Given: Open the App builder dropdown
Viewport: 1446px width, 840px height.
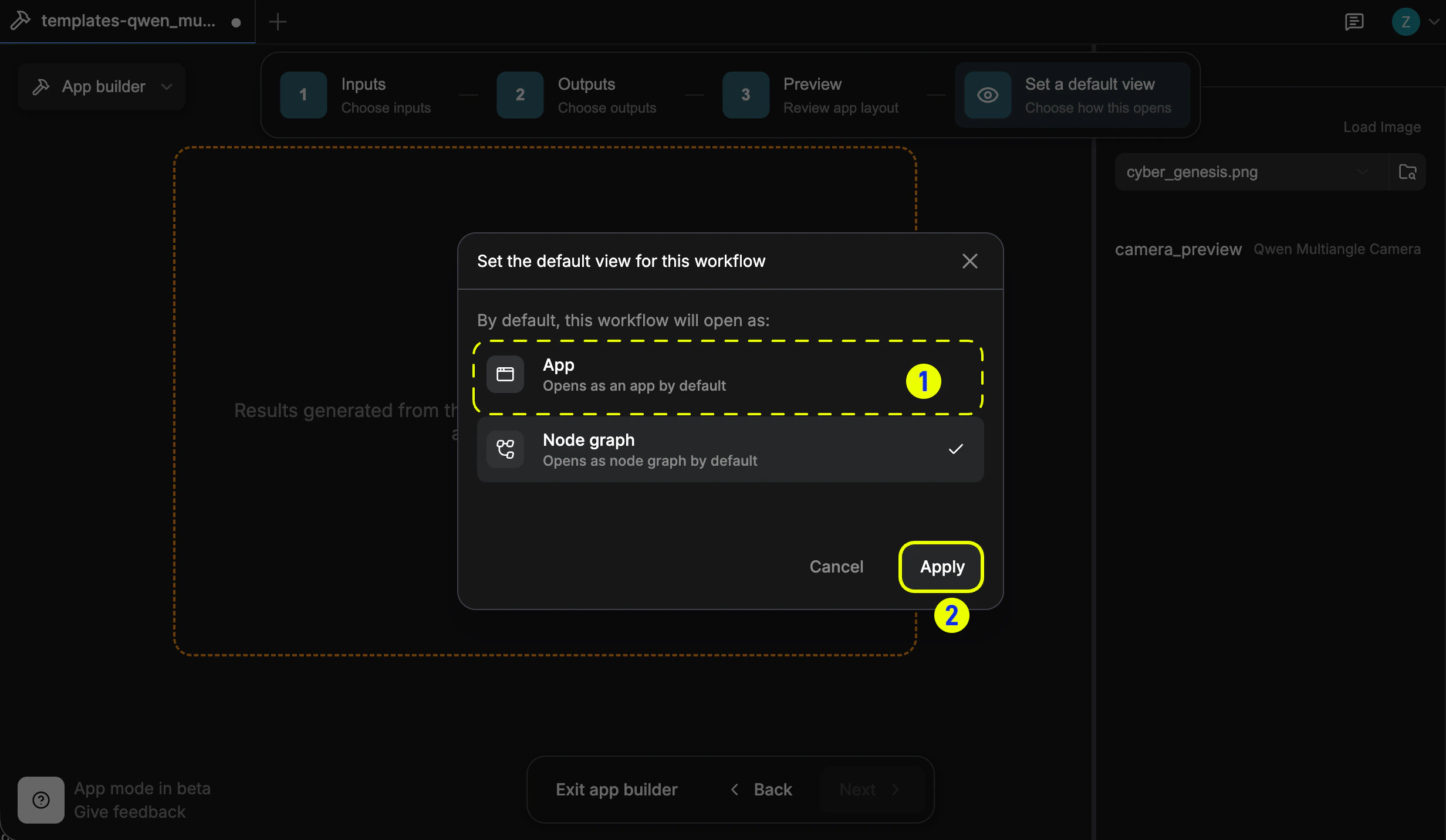Looking at the screenshot, I should tap(101, 86).
